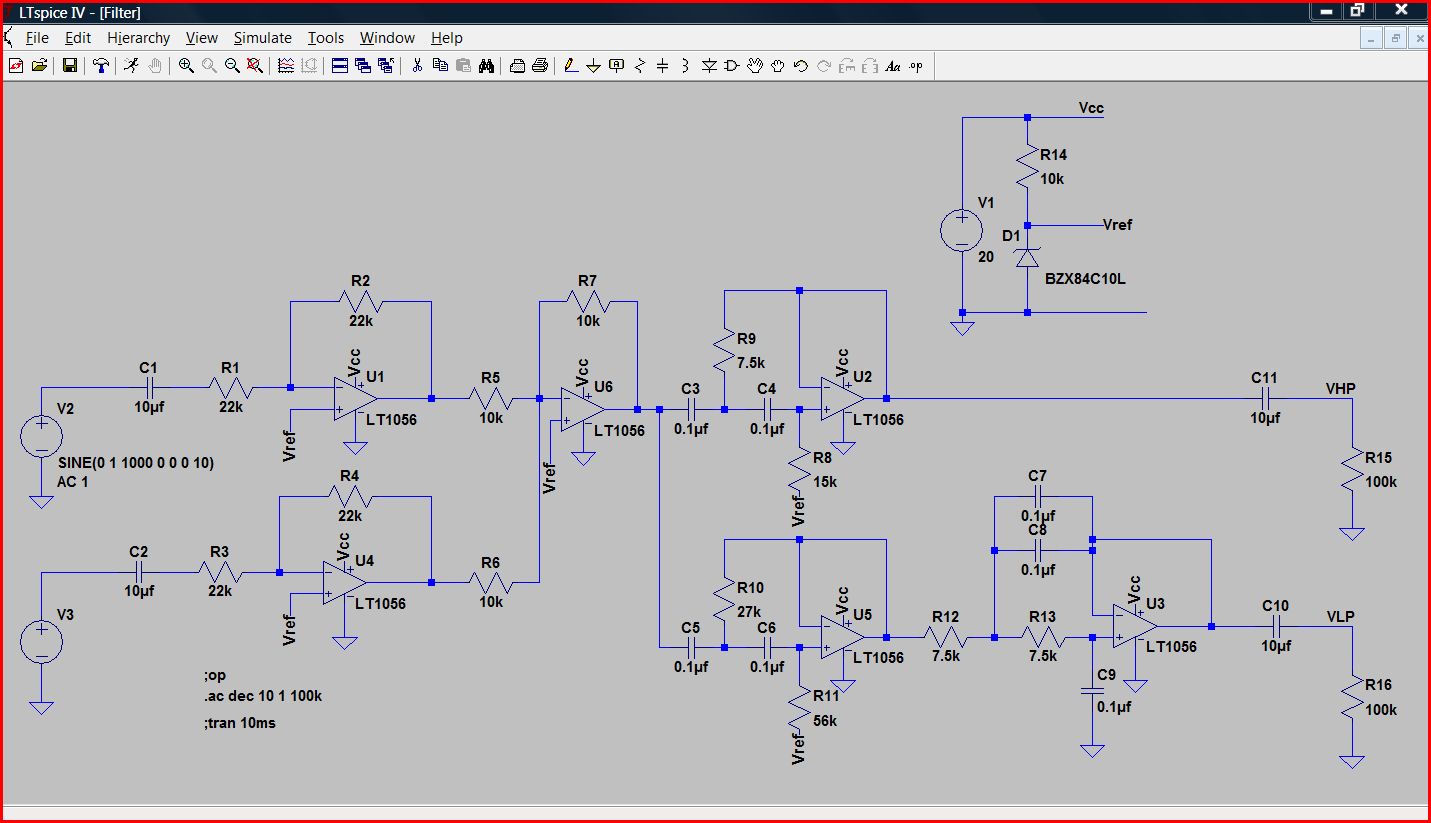Select the Draw Wire pencil tool
This screenshot has height=823, width=1431.
[571, 66]
